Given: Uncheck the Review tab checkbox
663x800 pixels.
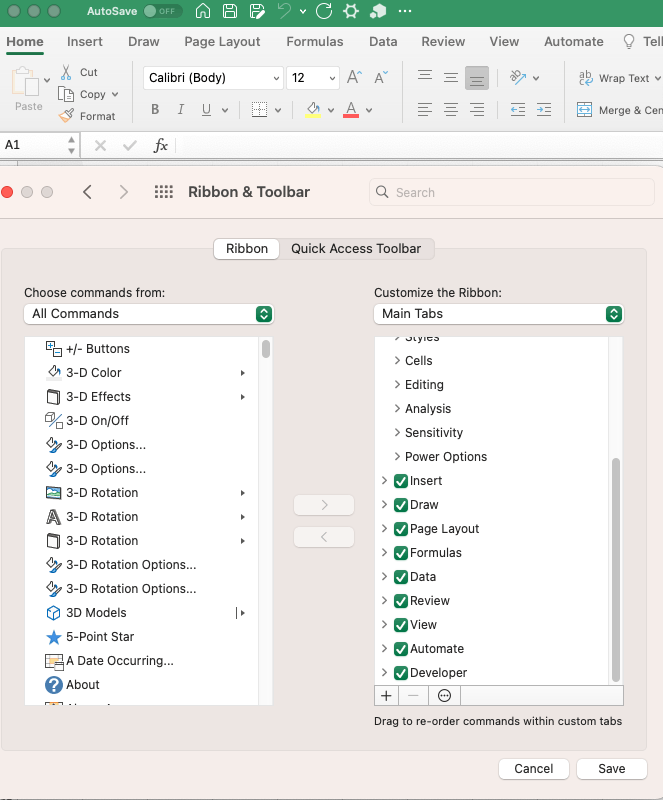Looking at the screenshot, I should tap(401, 601).
